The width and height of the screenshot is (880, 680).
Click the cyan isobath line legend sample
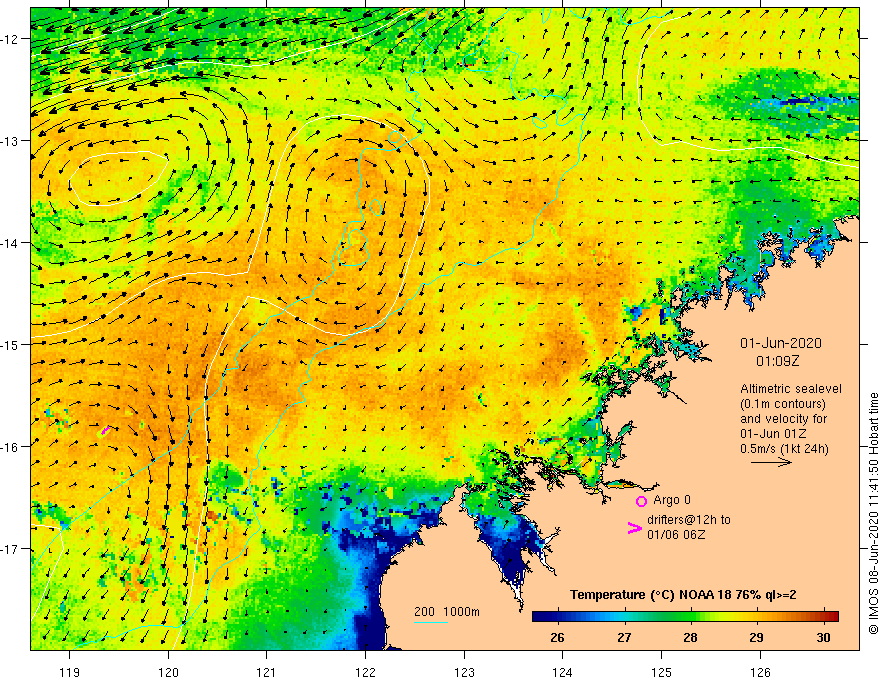tap(431, 622)
